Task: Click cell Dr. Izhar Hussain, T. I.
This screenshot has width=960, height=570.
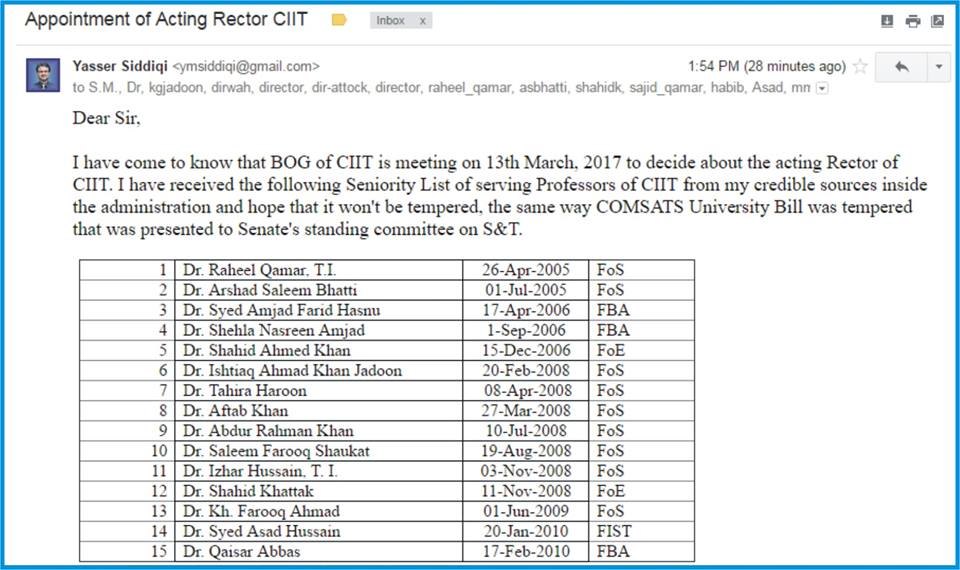Action: coord(318,471)
